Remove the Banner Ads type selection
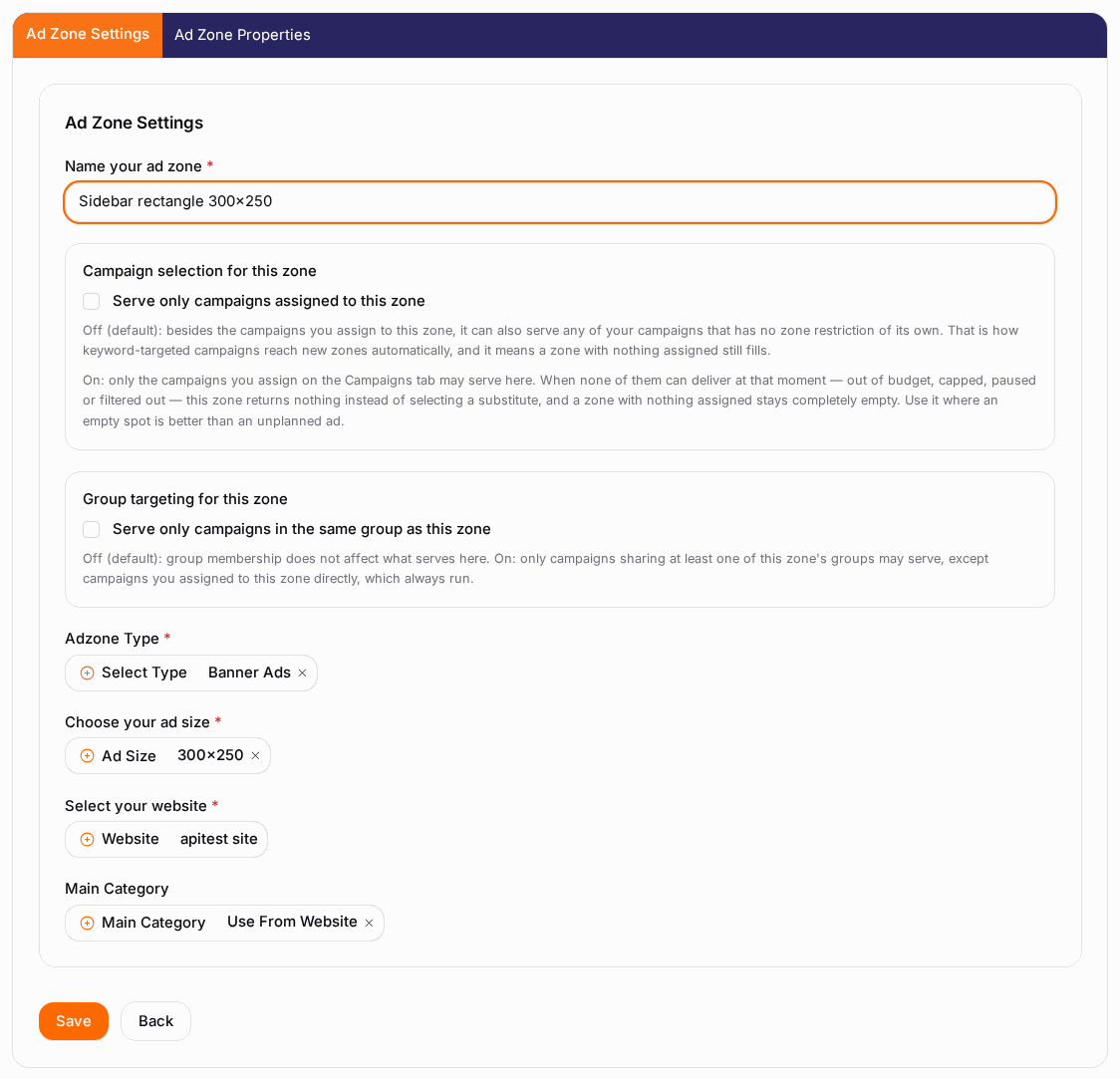This screenshot has height=1079, width=1120. pos(302,673)
